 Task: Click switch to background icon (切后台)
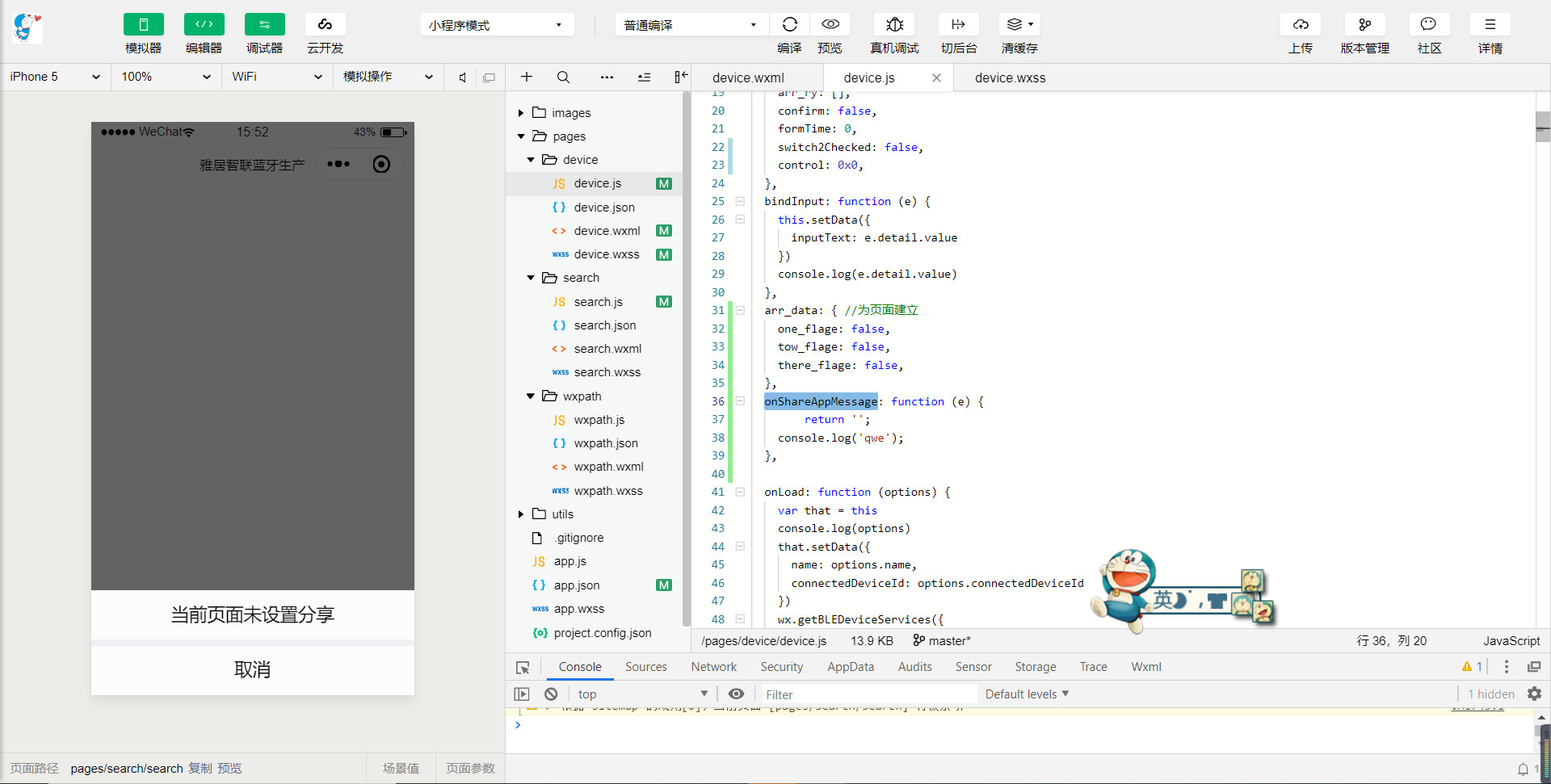(958, 24)
